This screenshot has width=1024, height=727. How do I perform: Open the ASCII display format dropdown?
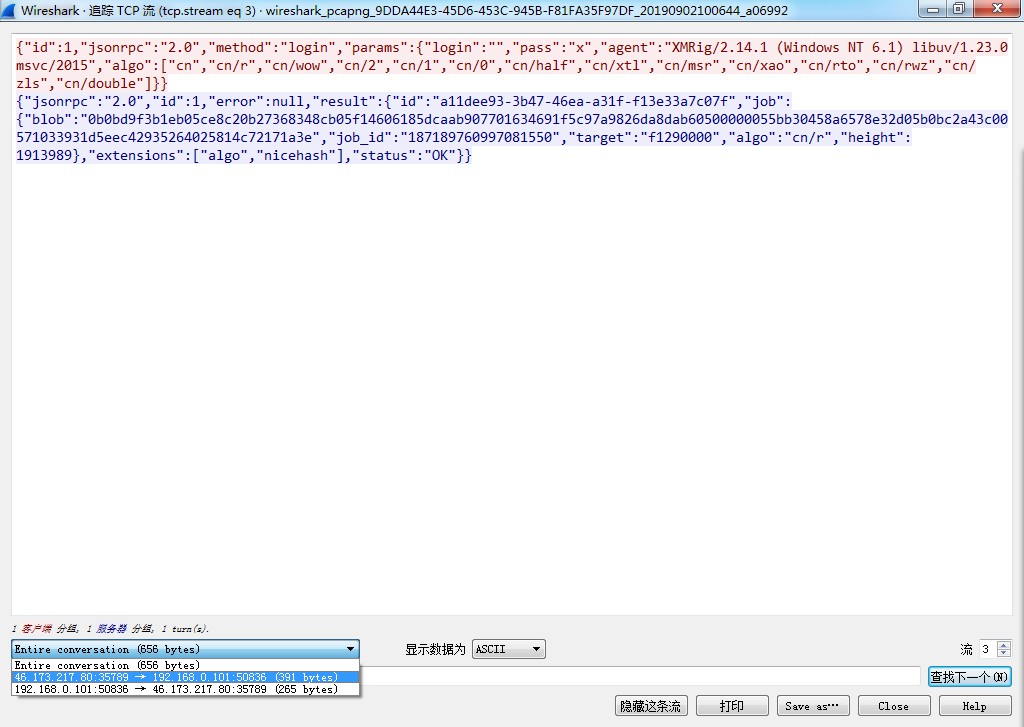click(x=509, y=649)
